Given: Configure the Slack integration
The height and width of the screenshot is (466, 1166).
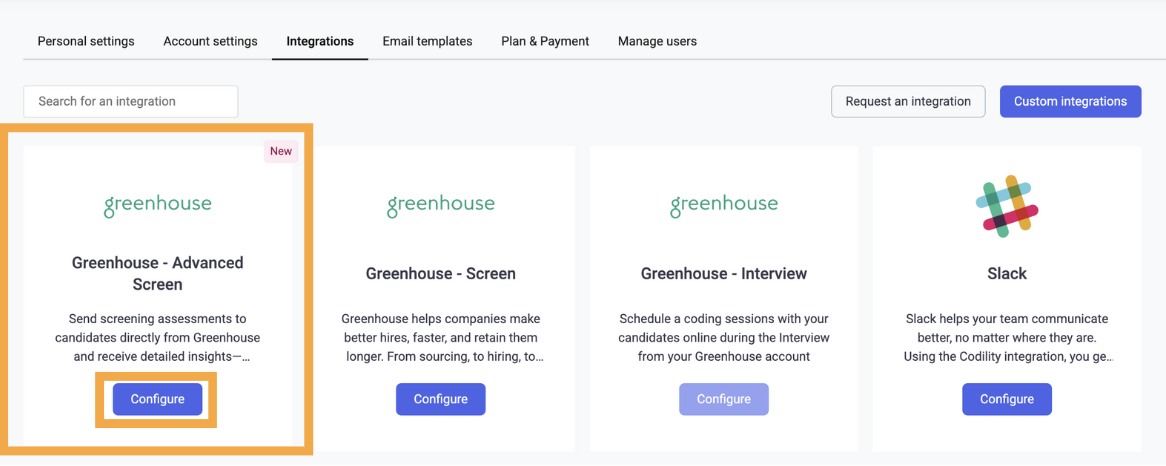Looking at the screenshot, I should (x=1007, y=399).
